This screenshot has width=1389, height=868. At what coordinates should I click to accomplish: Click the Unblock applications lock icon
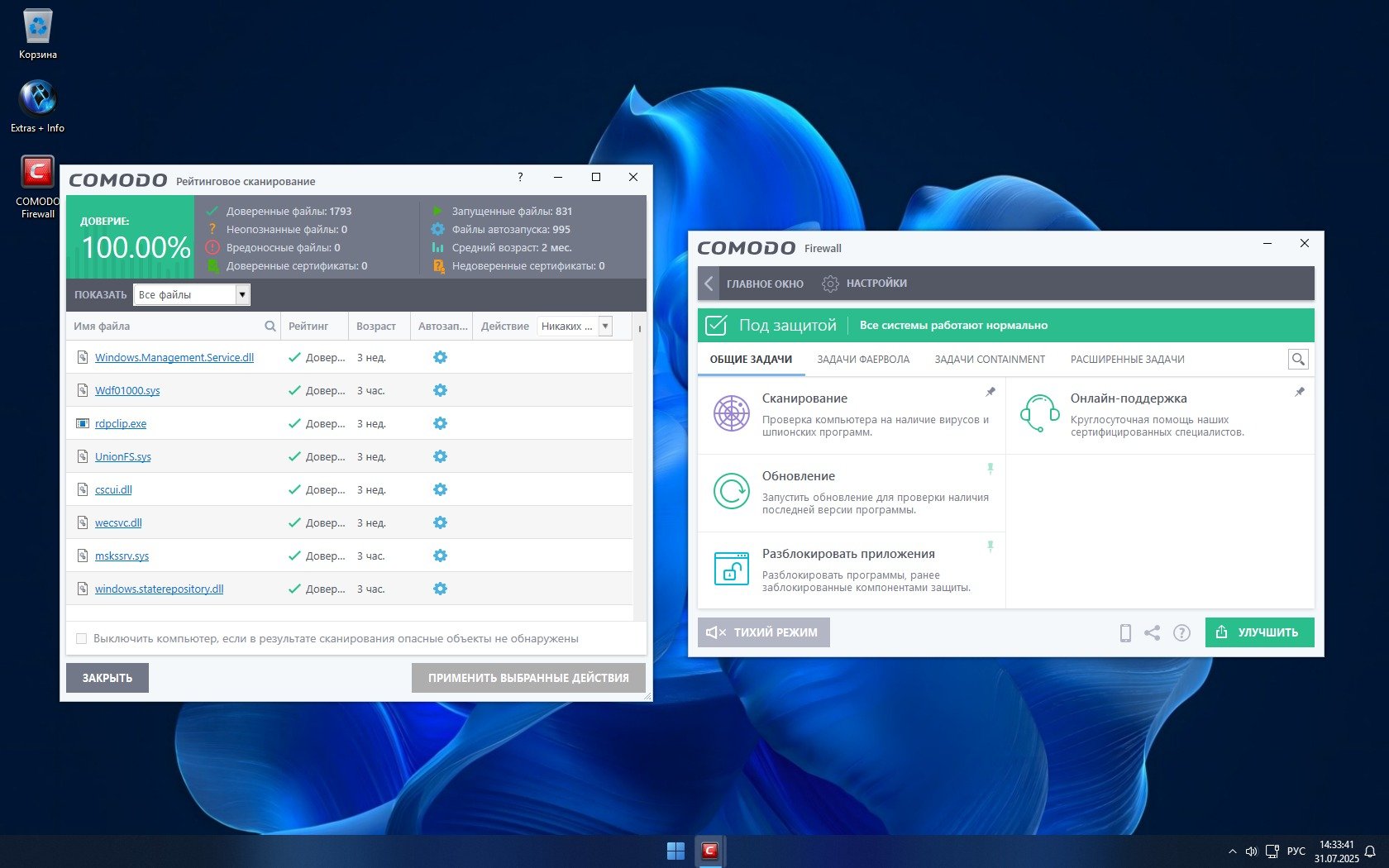pyautogui.click(x=731, y=569)
